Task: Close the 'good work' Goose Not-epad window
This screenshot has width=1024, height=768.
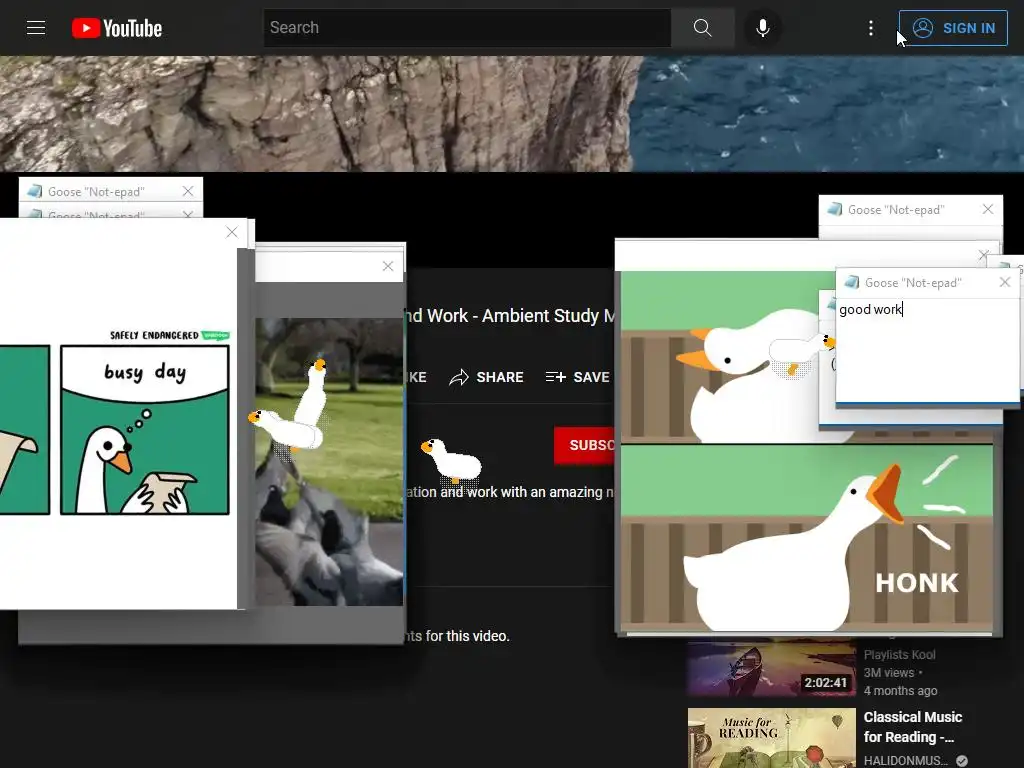Action: click(x=1005, y=282)
